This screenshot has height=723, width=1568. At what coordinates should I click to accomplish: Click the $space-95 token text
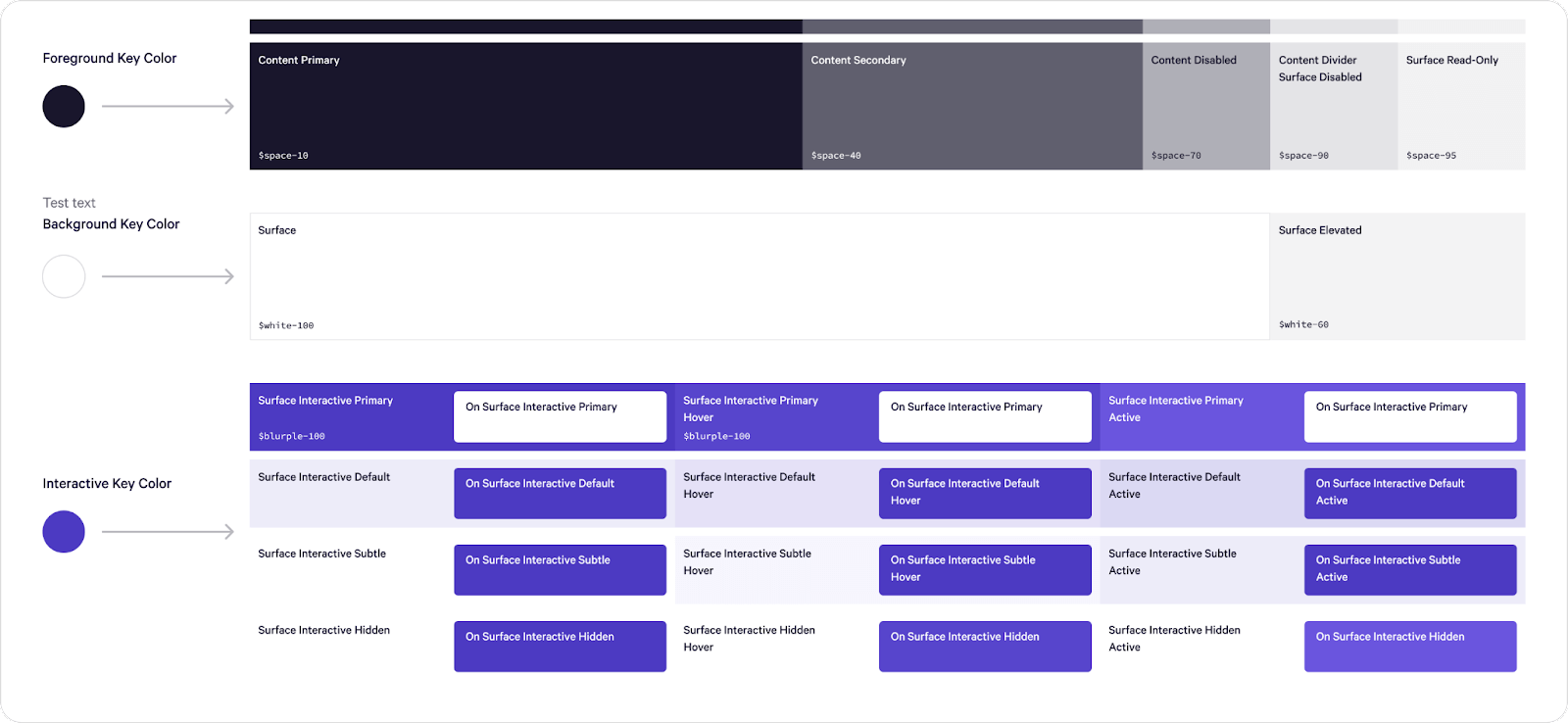1431,156
